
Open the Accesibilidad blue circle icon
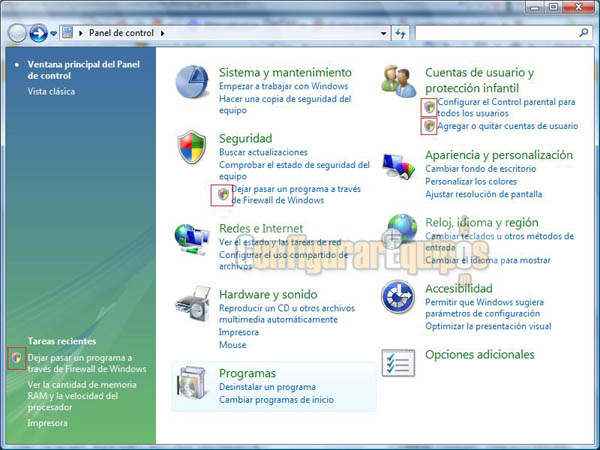point(398,297)
